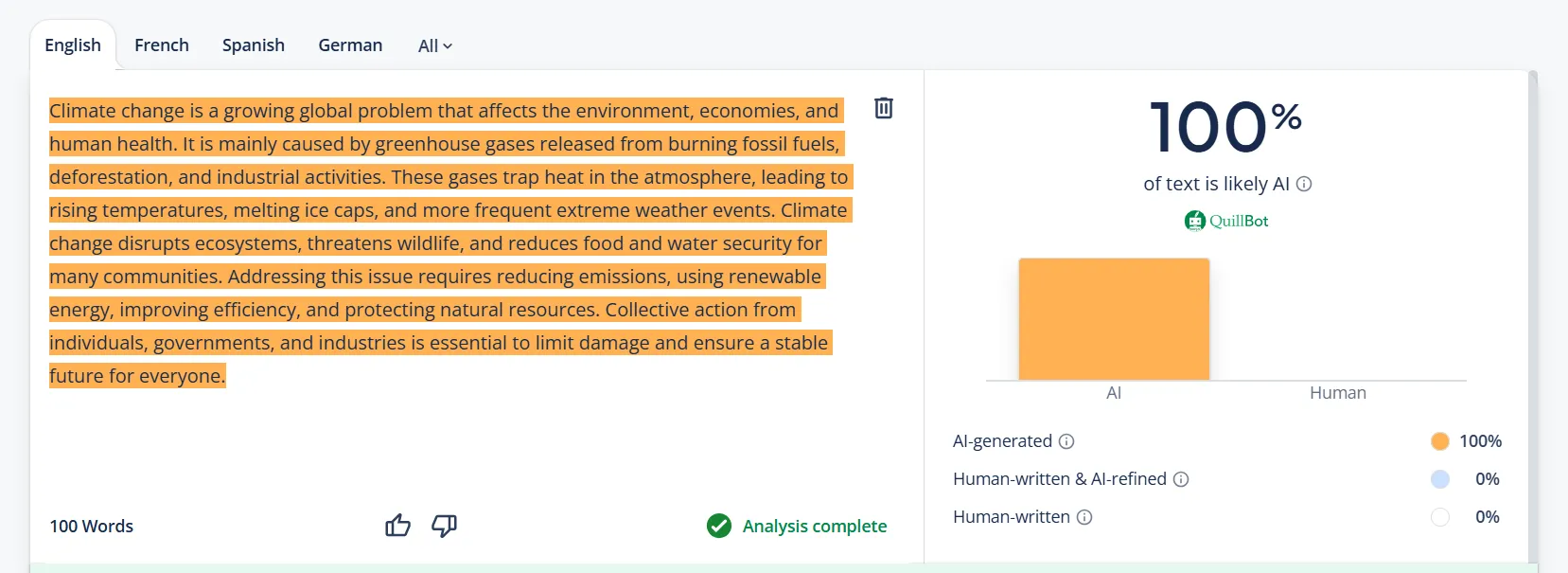The image size is (1568, 573).
Task: Select the German language tab
Action: pos(350,45)
